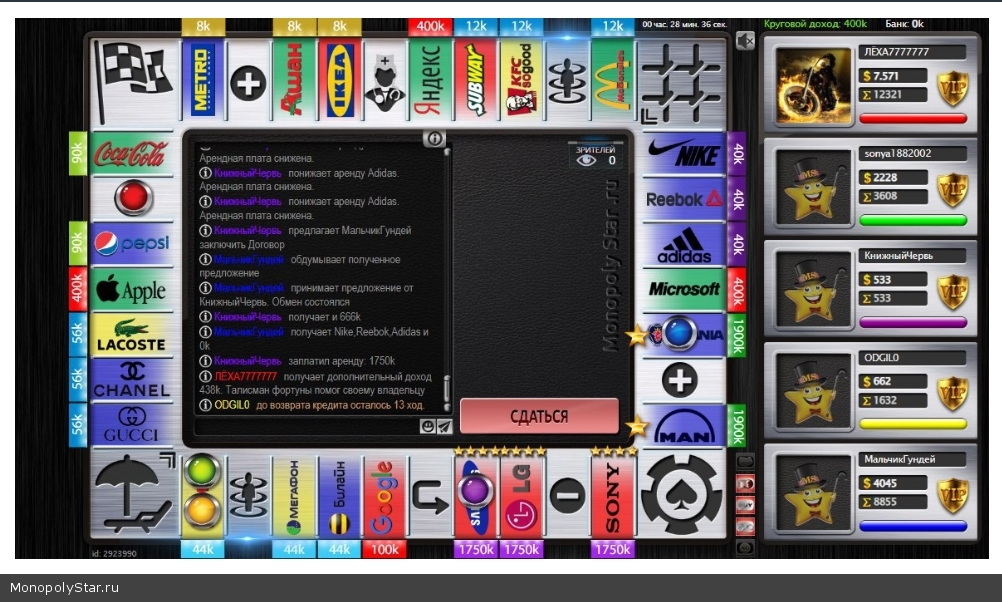
Task: Open ЛЁХА7777777 motorcycle avatar
Action: point(813,85)
